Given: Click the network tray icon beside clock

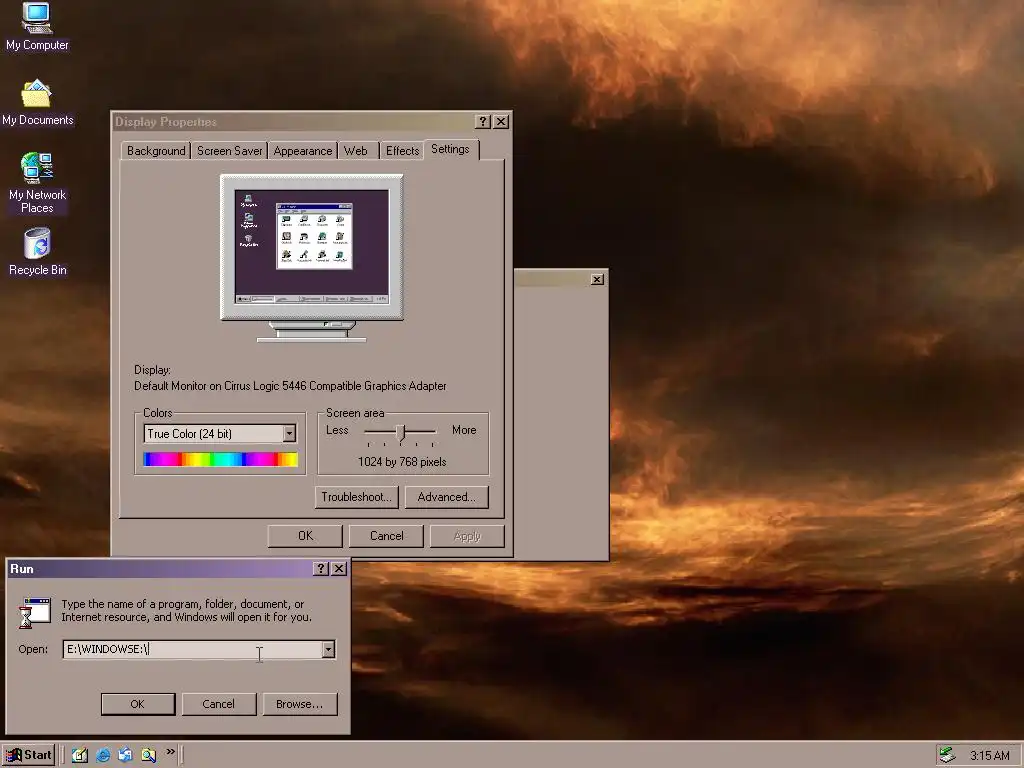Looking at the screenshot, I should click(x=947, y=755).
